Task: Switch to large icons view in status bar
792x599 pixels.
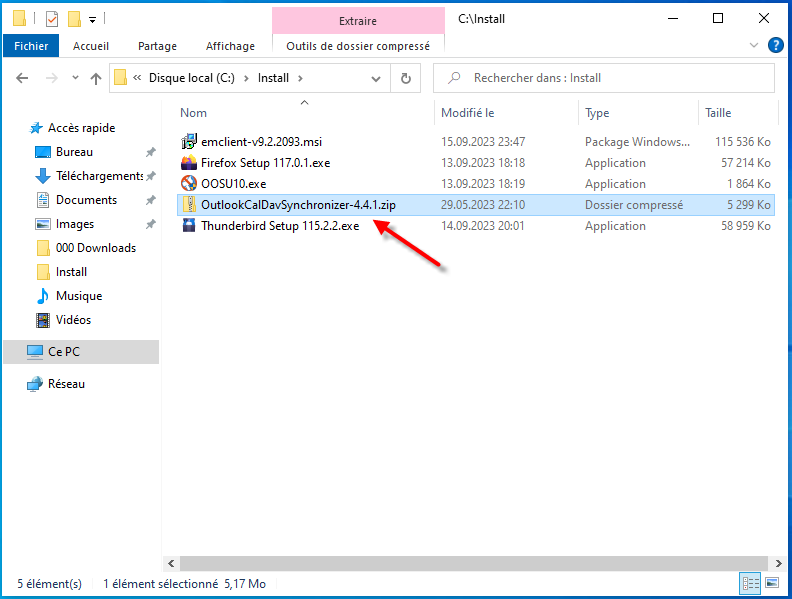Action: [x=772, y=583]
